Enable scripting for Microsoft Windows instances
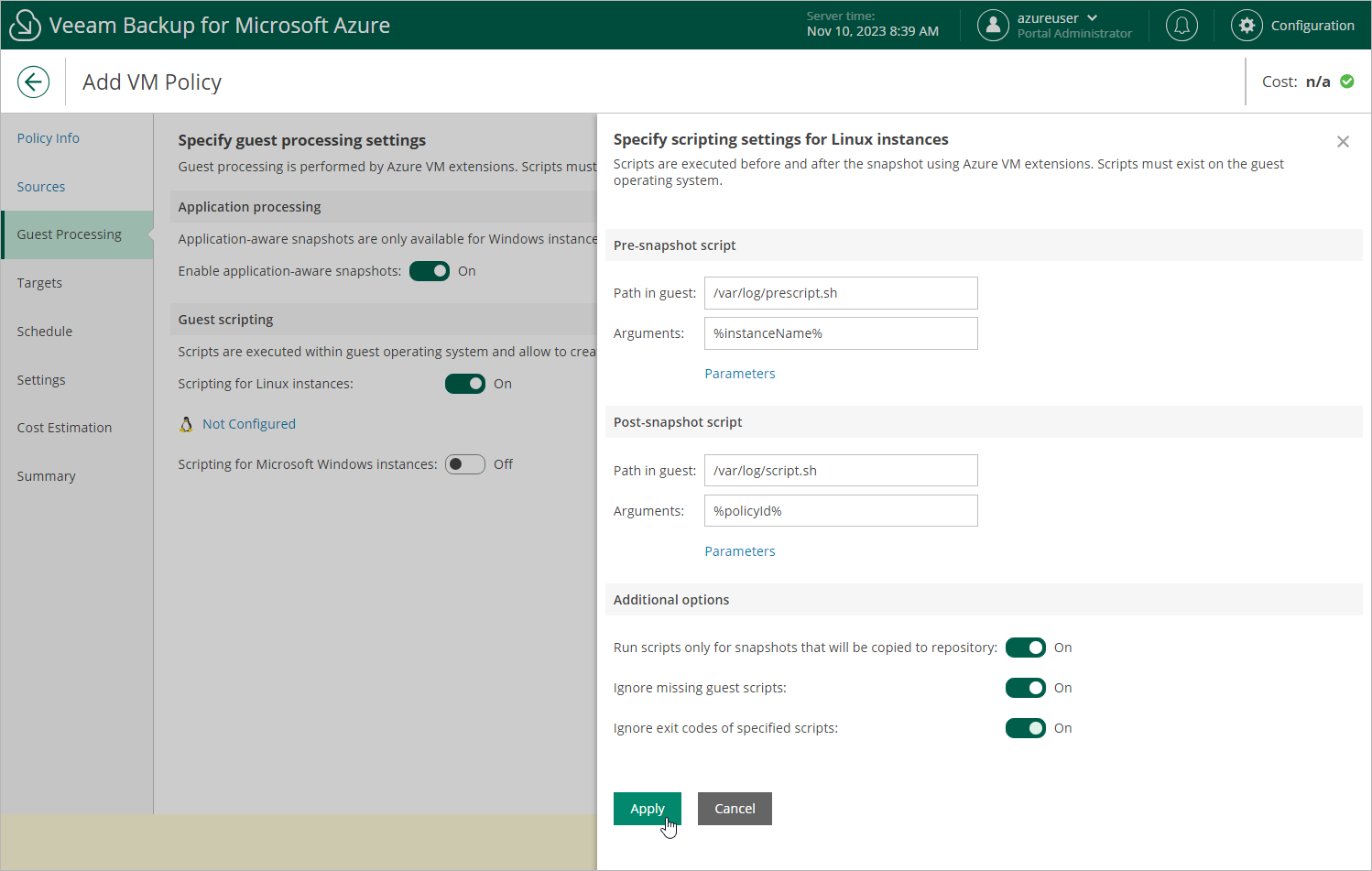The image size is (1372, 871). [x=465, y=464]
